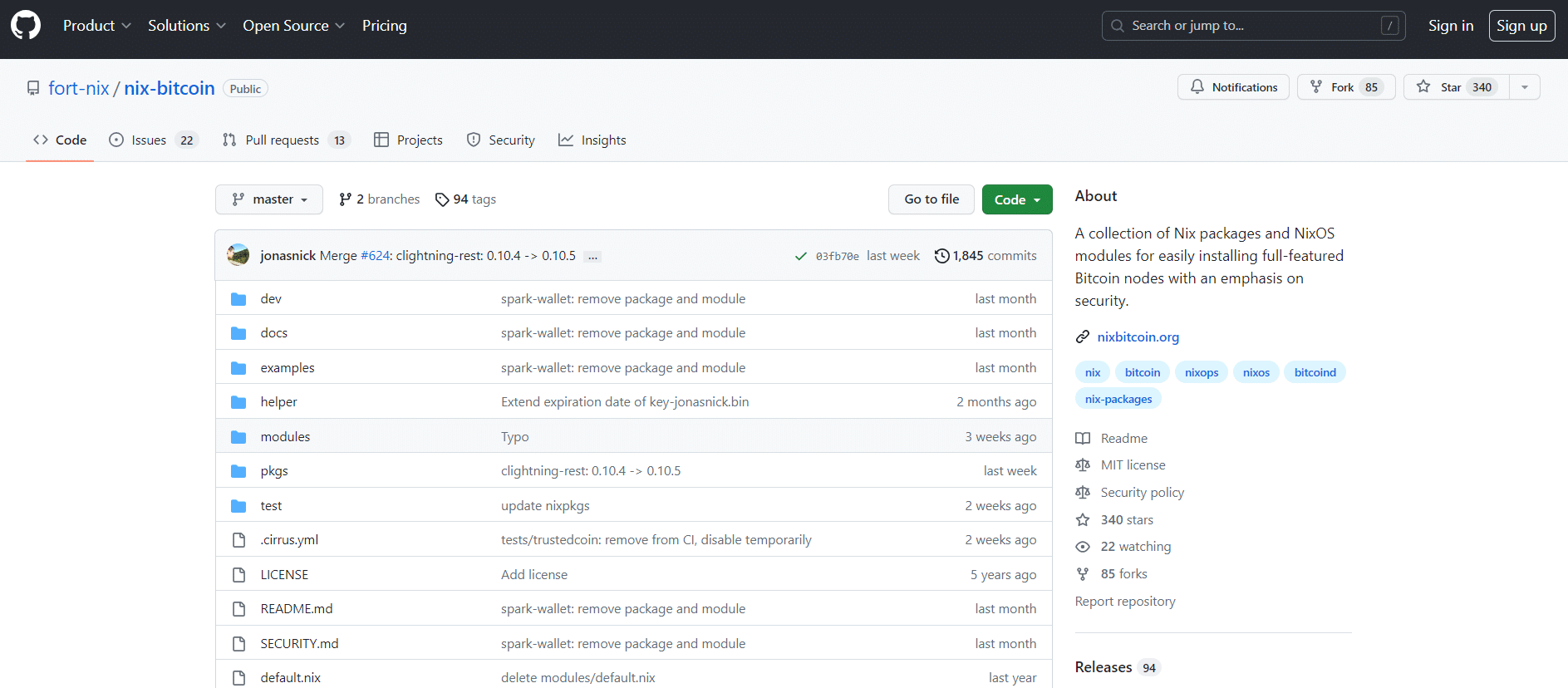The image size is (1568, 688).
Task: Select the examples folder icon
Action: 238,368
